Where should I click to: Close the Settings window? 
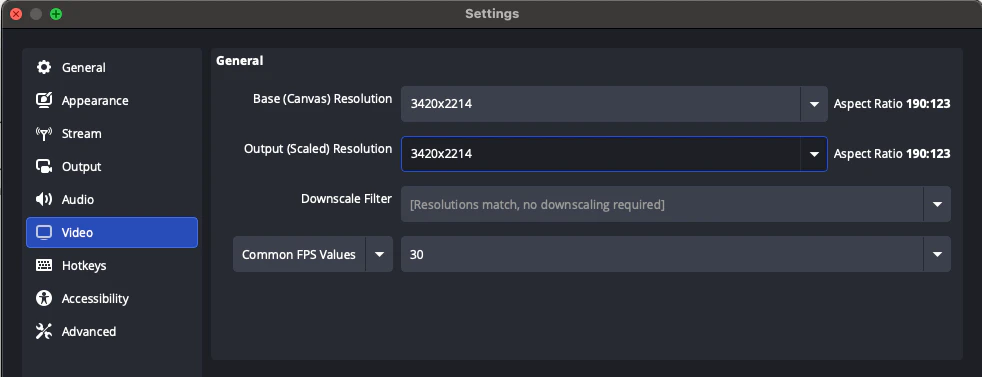[x=16, y=14]
